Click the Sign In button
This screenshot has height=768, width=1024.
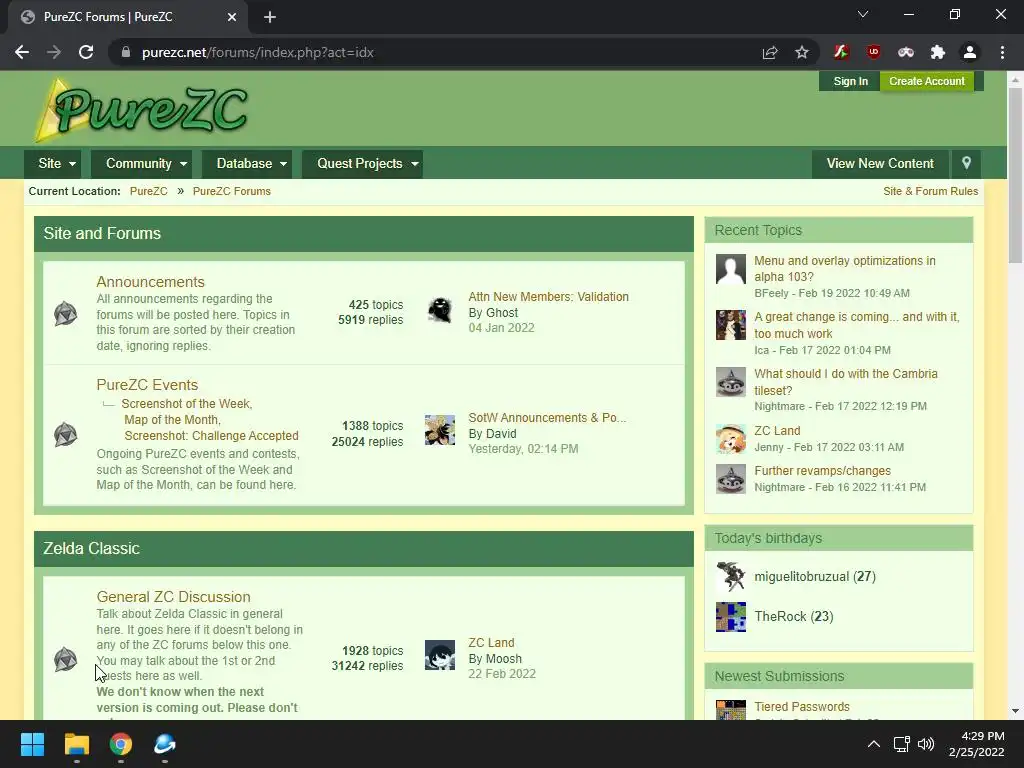pos(850,81)
